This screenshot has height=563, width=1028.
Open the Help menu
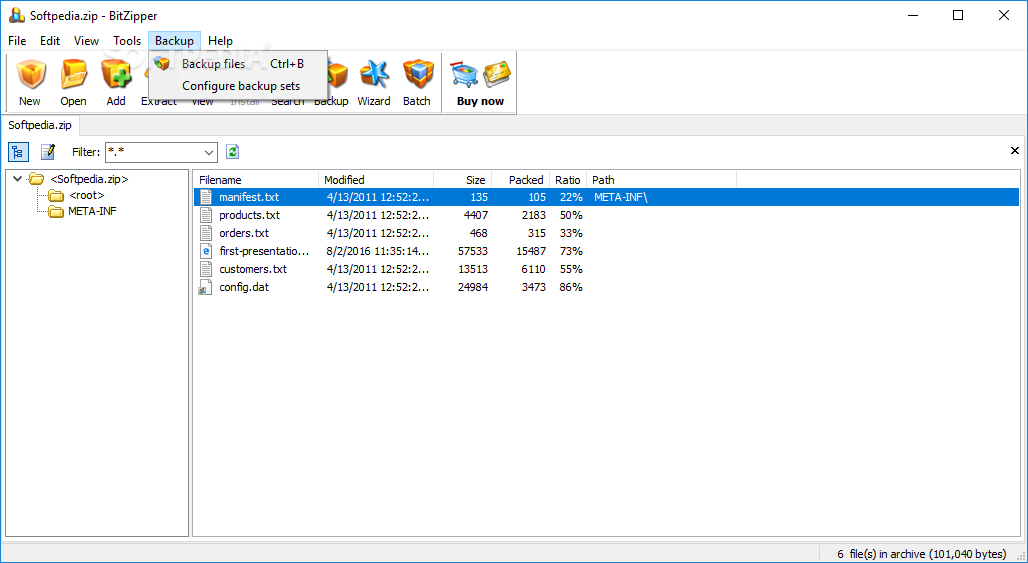(220, 41)
